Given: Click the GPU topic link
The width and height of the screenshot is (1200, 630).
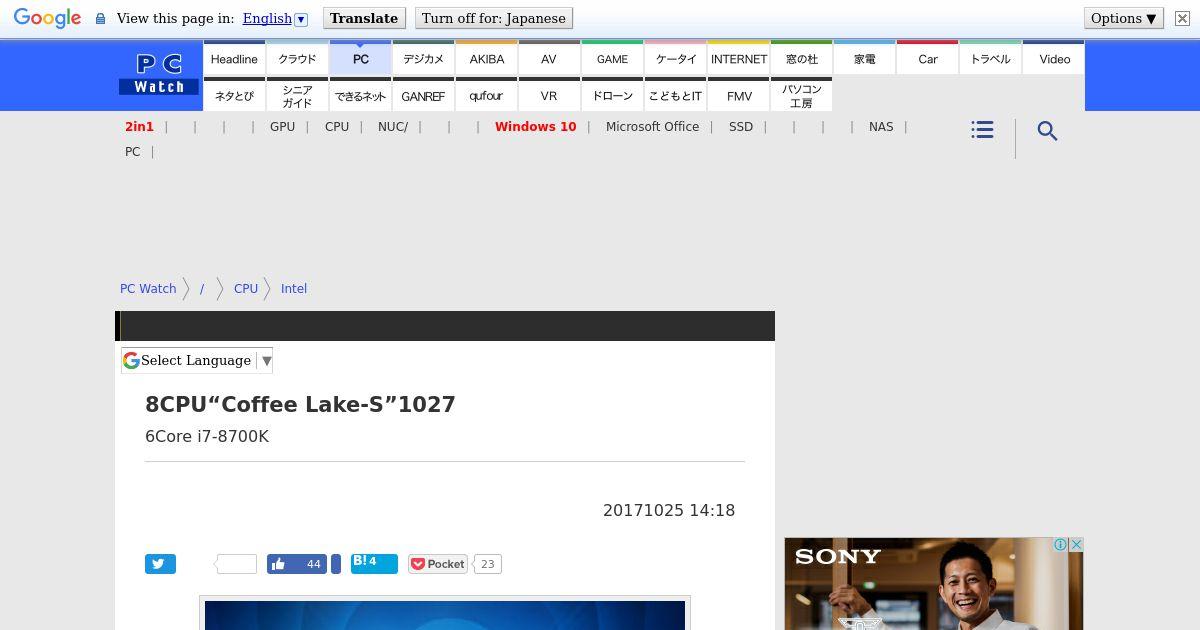Looking at the screenshot, I should click(282, 127).
